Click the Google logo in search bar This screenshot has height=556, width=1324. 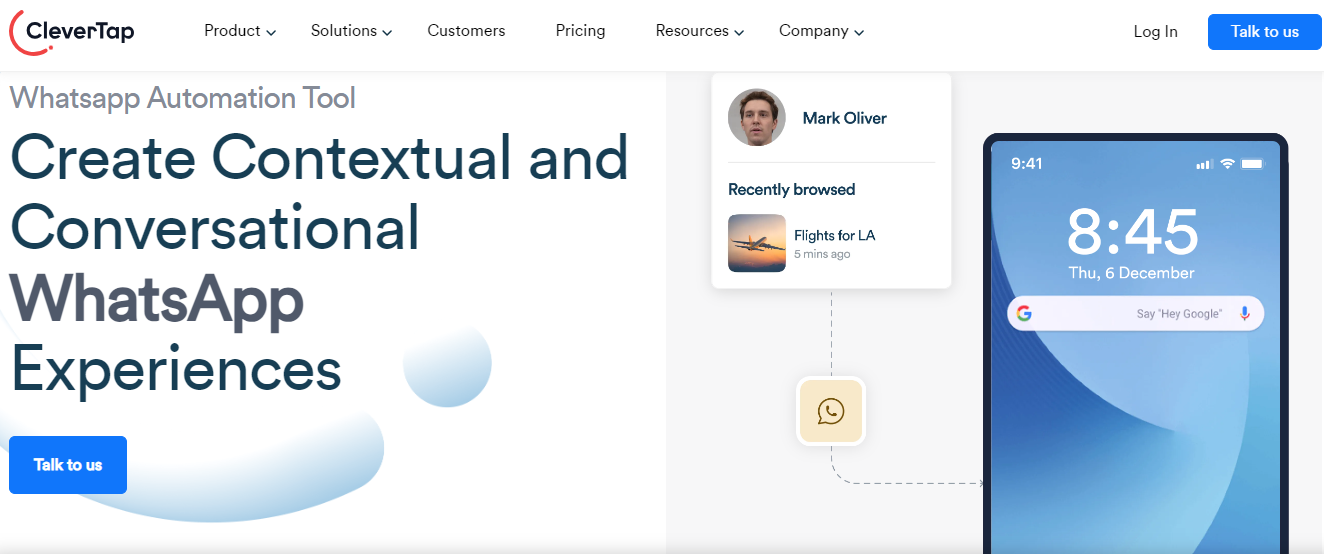(x=1024, y=314)
